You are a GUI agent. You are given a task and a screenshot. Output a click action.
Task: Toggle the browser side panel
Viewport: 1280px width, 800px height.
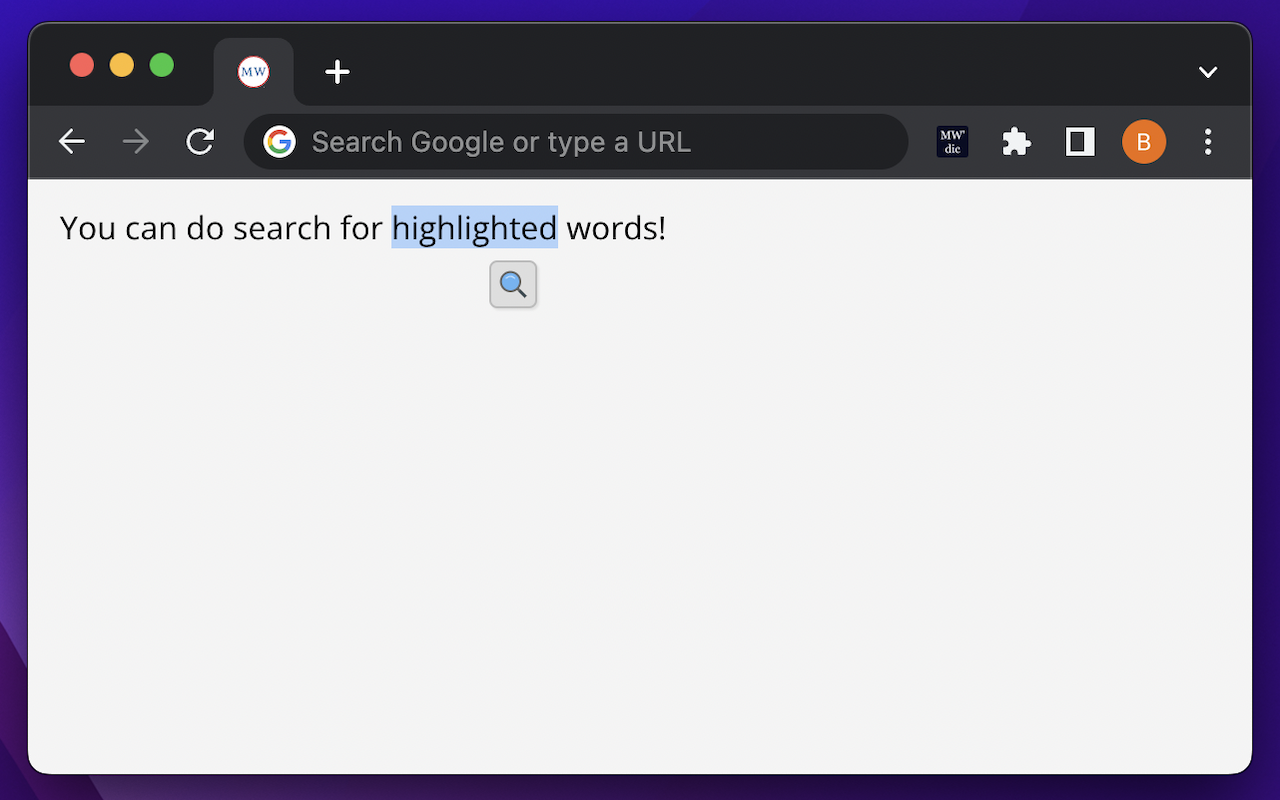1080,142
